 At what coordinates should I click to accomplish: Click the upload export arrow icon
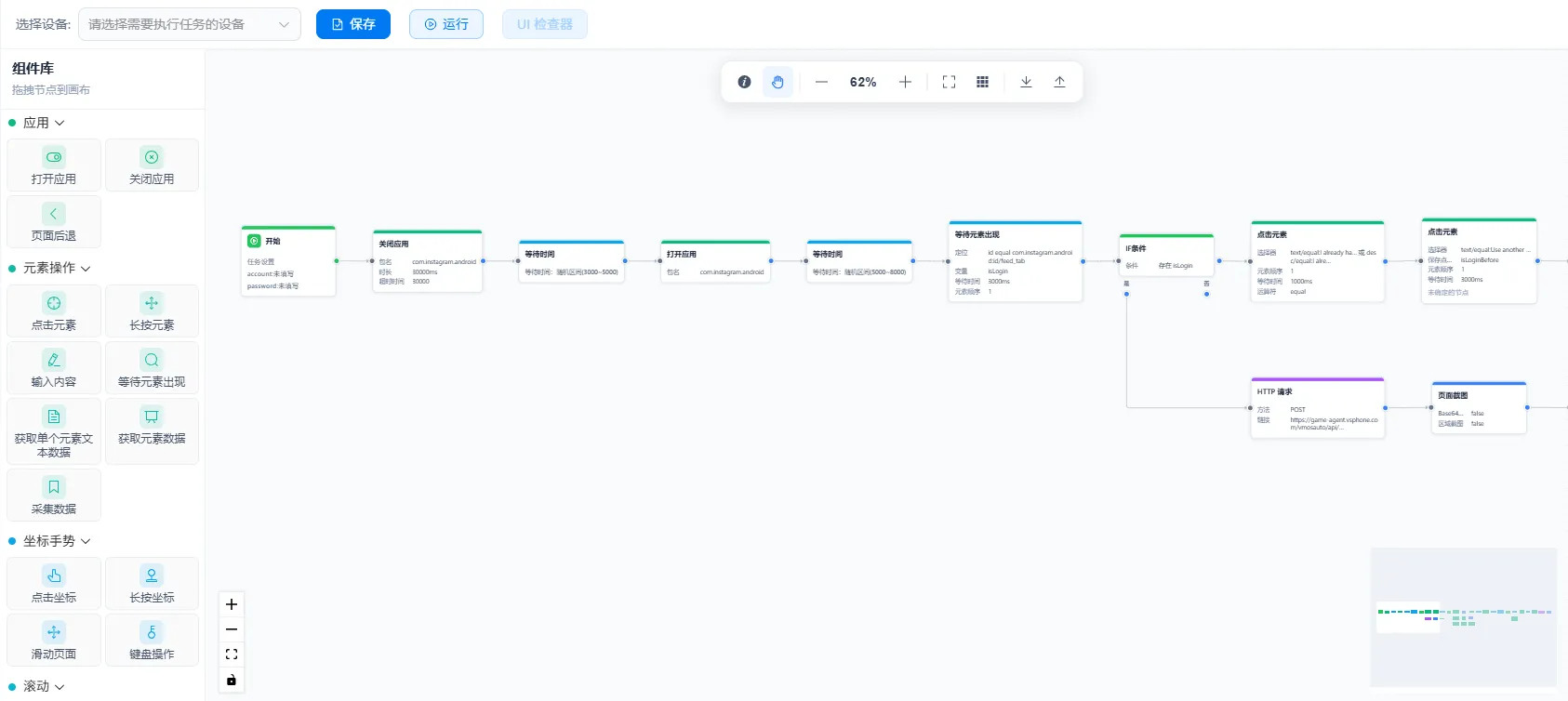[x=1059, y=82]
